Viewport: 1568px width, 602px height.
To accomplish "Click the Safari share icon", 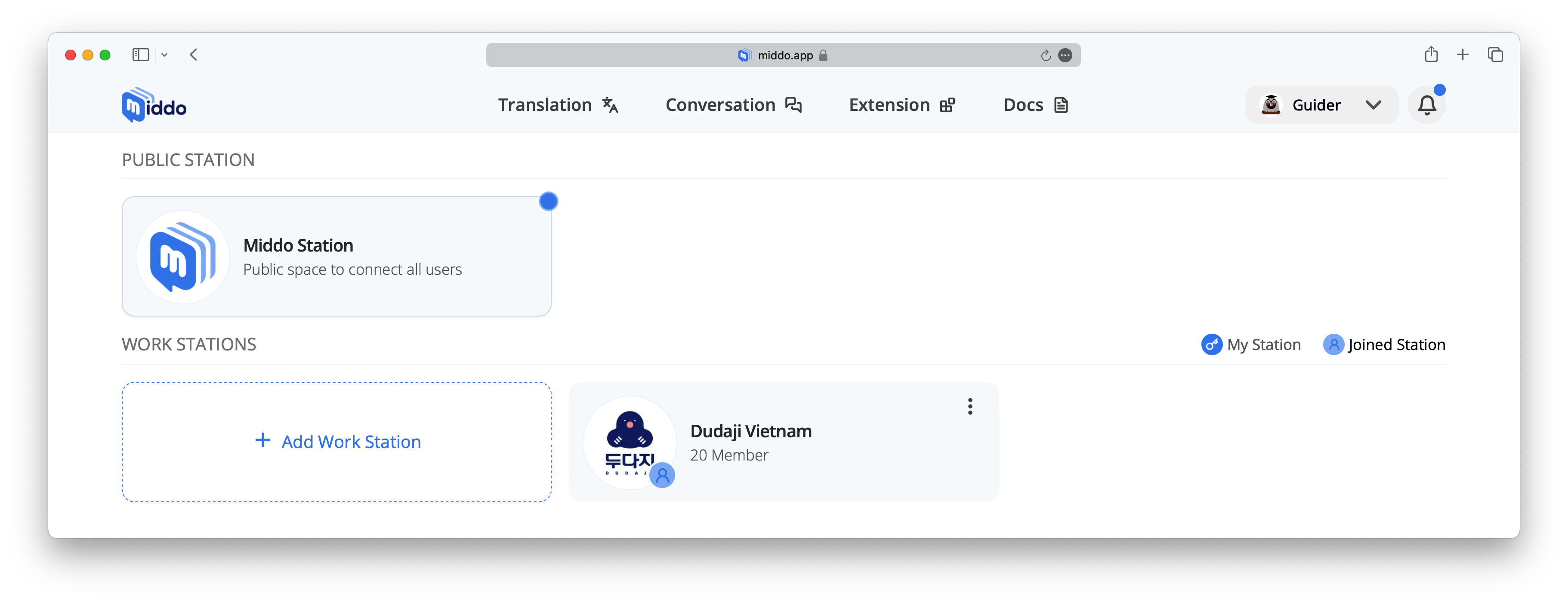I will [1430, 55].
